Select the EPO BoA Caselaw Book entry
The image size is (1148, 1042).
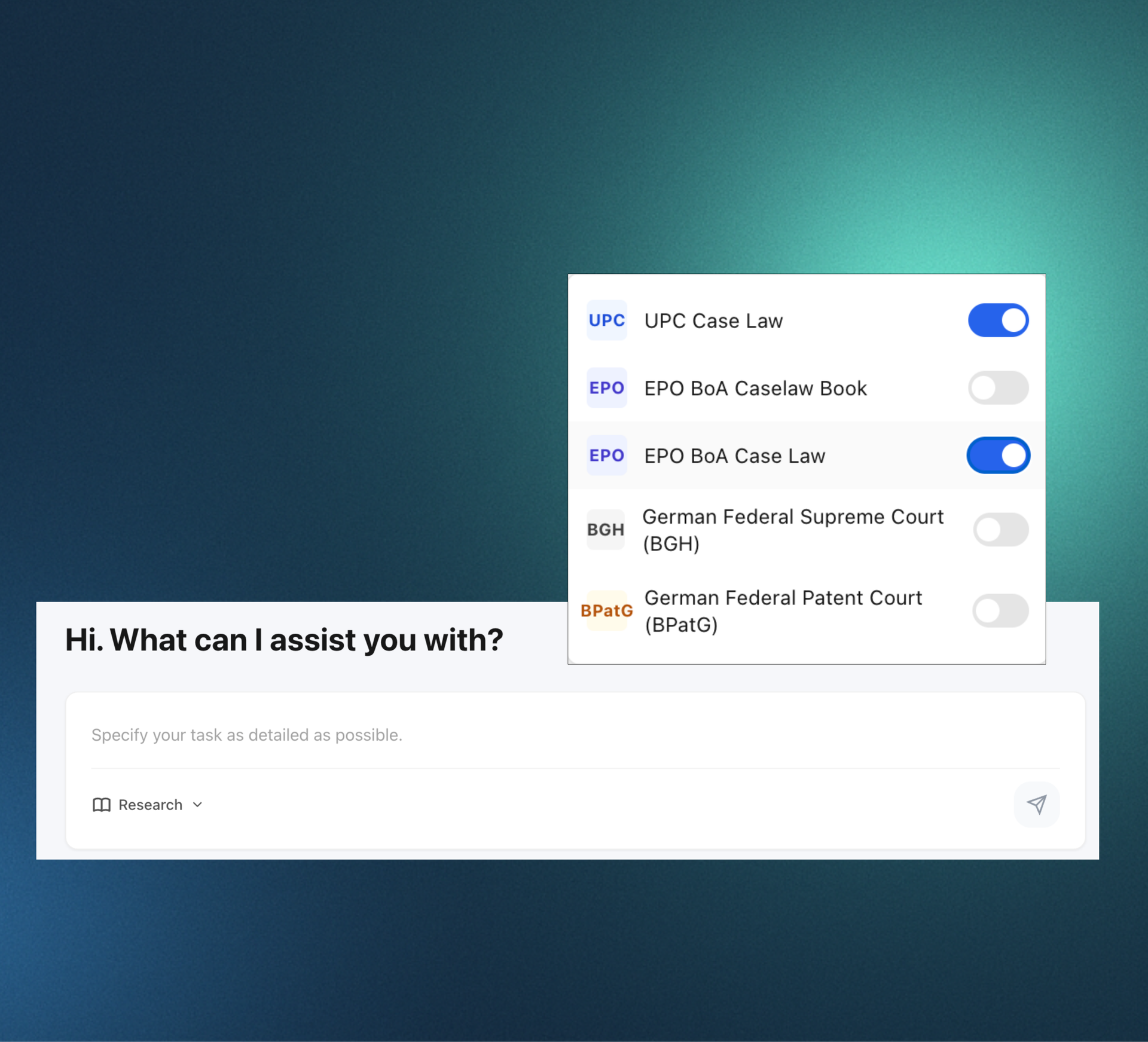(755, 389)
